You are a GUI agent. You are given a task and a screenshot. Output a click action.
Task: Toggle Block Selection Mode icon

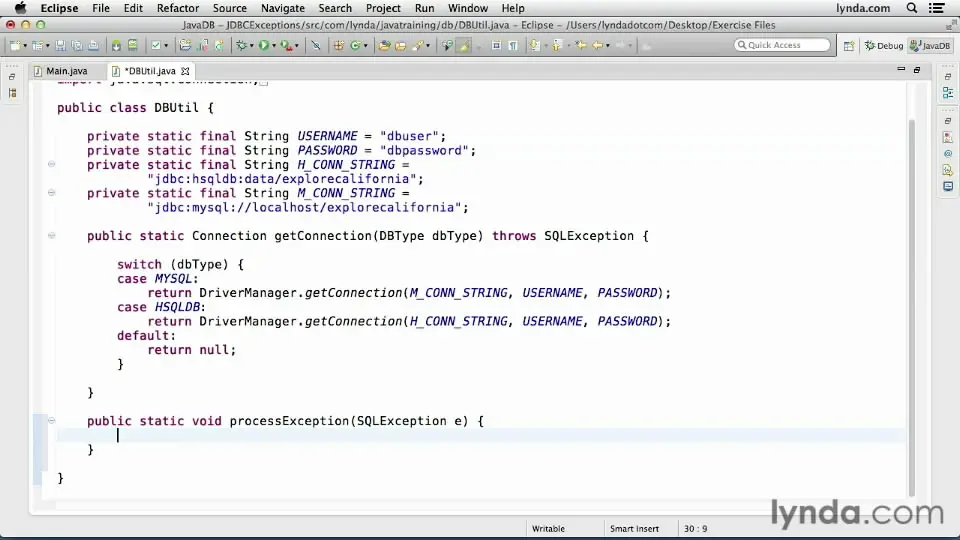(x=496, y=45)
